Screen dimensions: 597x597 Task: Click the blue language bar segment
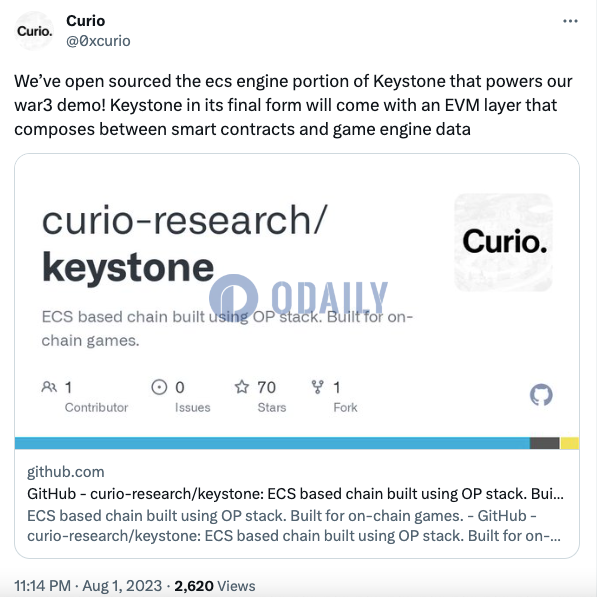[272, 443]
